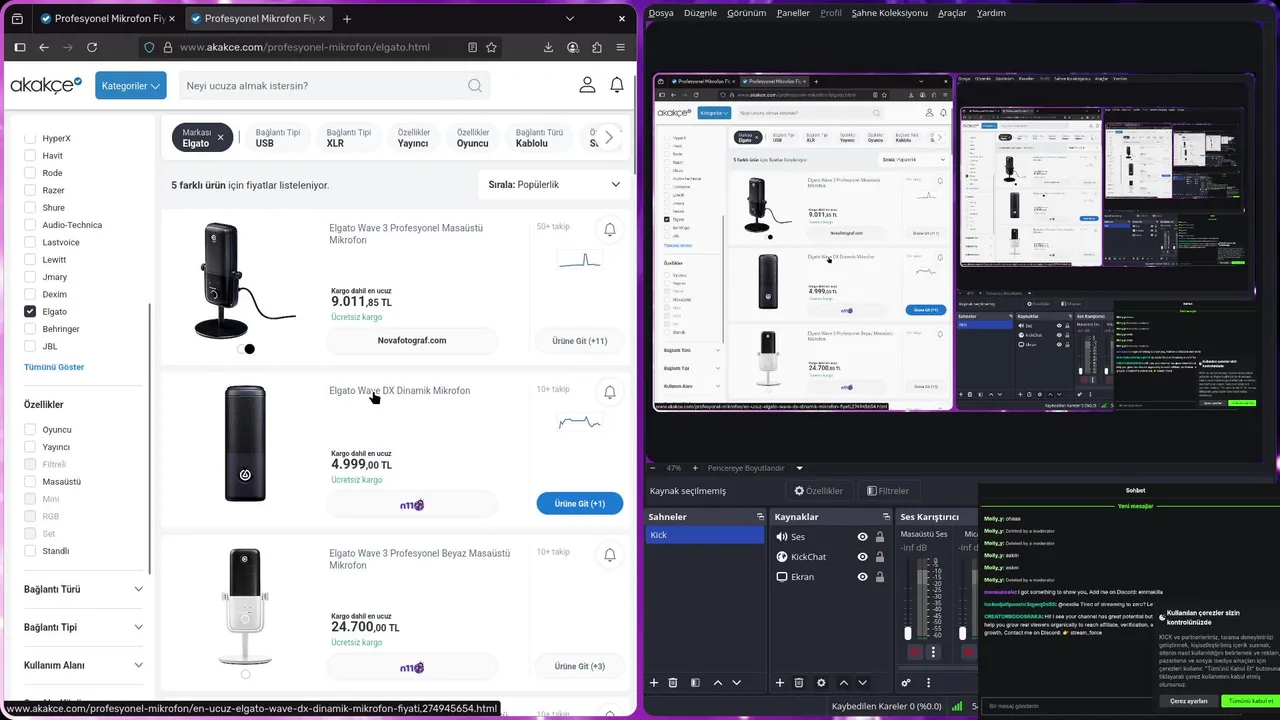Open the browser hamburger menu
The width and height of the screenshot is (1280, 720).
tap(621, 47)
